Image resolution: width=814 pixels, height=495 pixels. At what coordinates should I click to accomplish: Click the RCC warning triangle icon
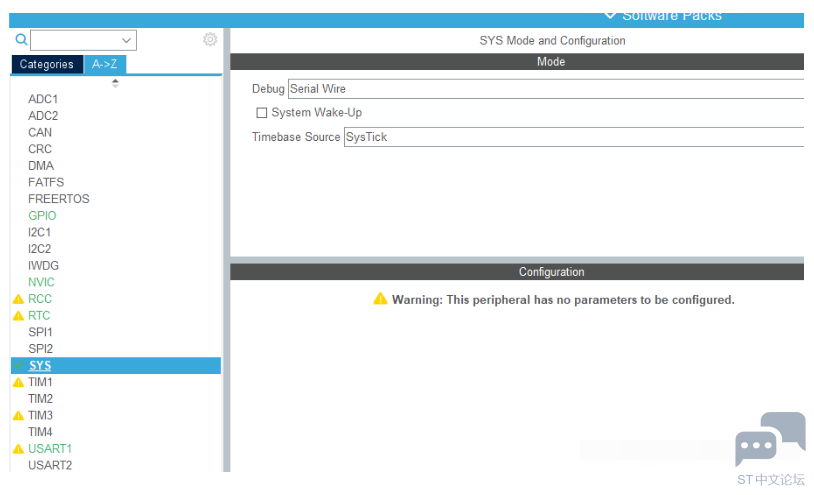(x=18, y=299)
